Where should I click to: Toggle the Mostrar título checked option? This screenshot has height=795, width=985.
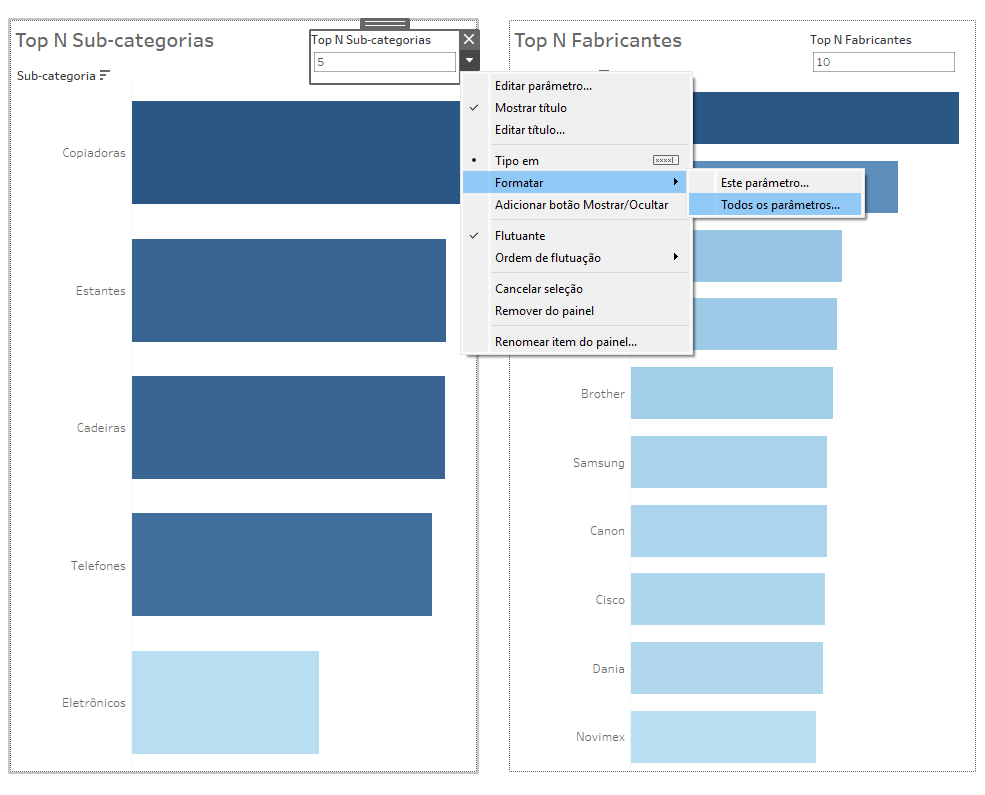(x=530, y=108)
